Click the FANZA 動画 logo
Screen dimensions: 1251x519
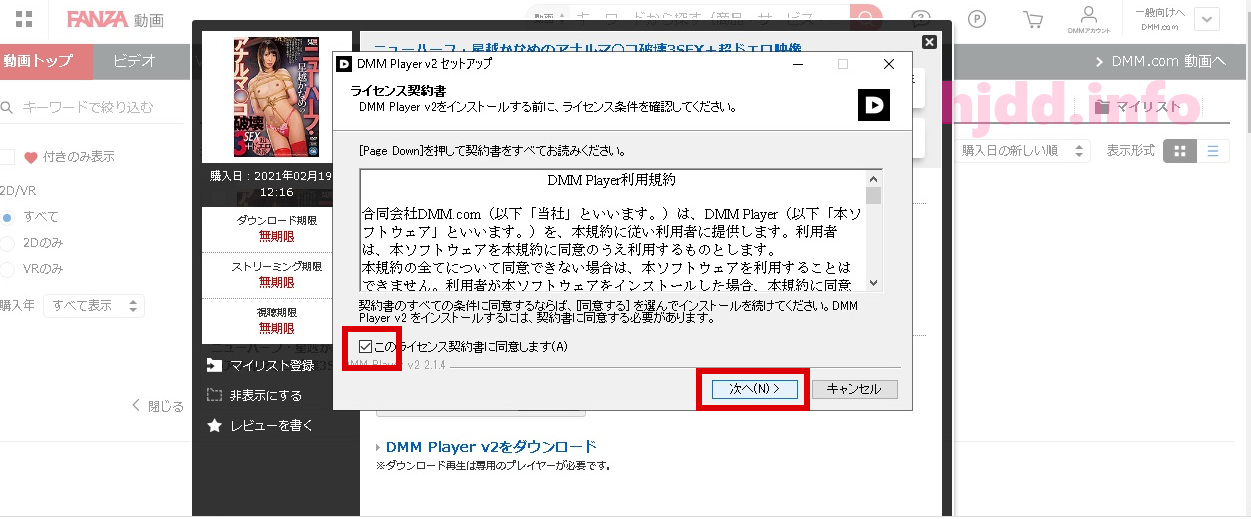point(116,20)
